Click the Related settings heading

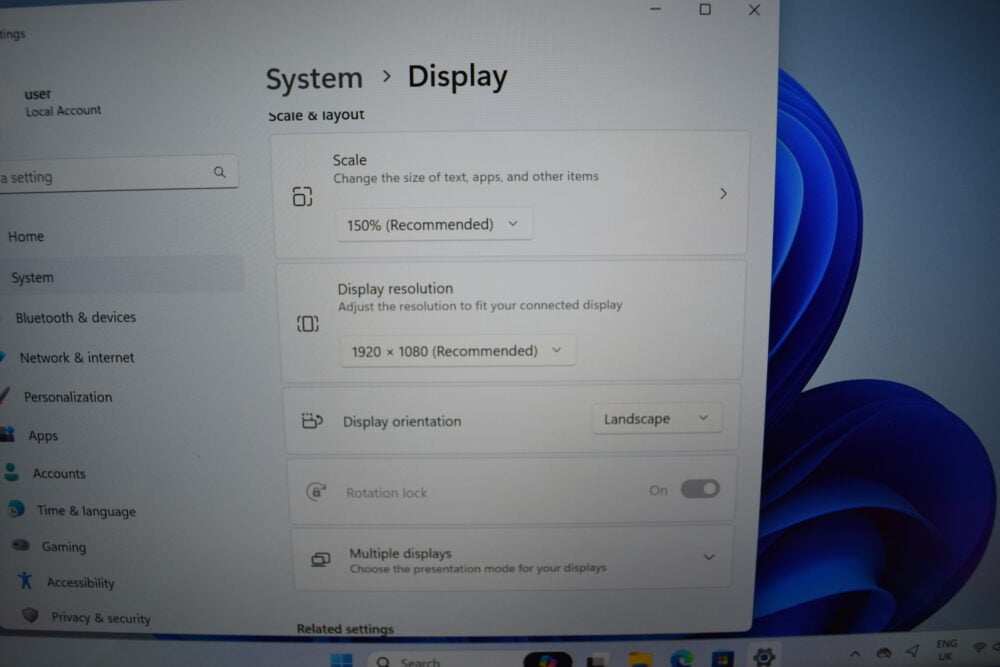pos(345,629)
